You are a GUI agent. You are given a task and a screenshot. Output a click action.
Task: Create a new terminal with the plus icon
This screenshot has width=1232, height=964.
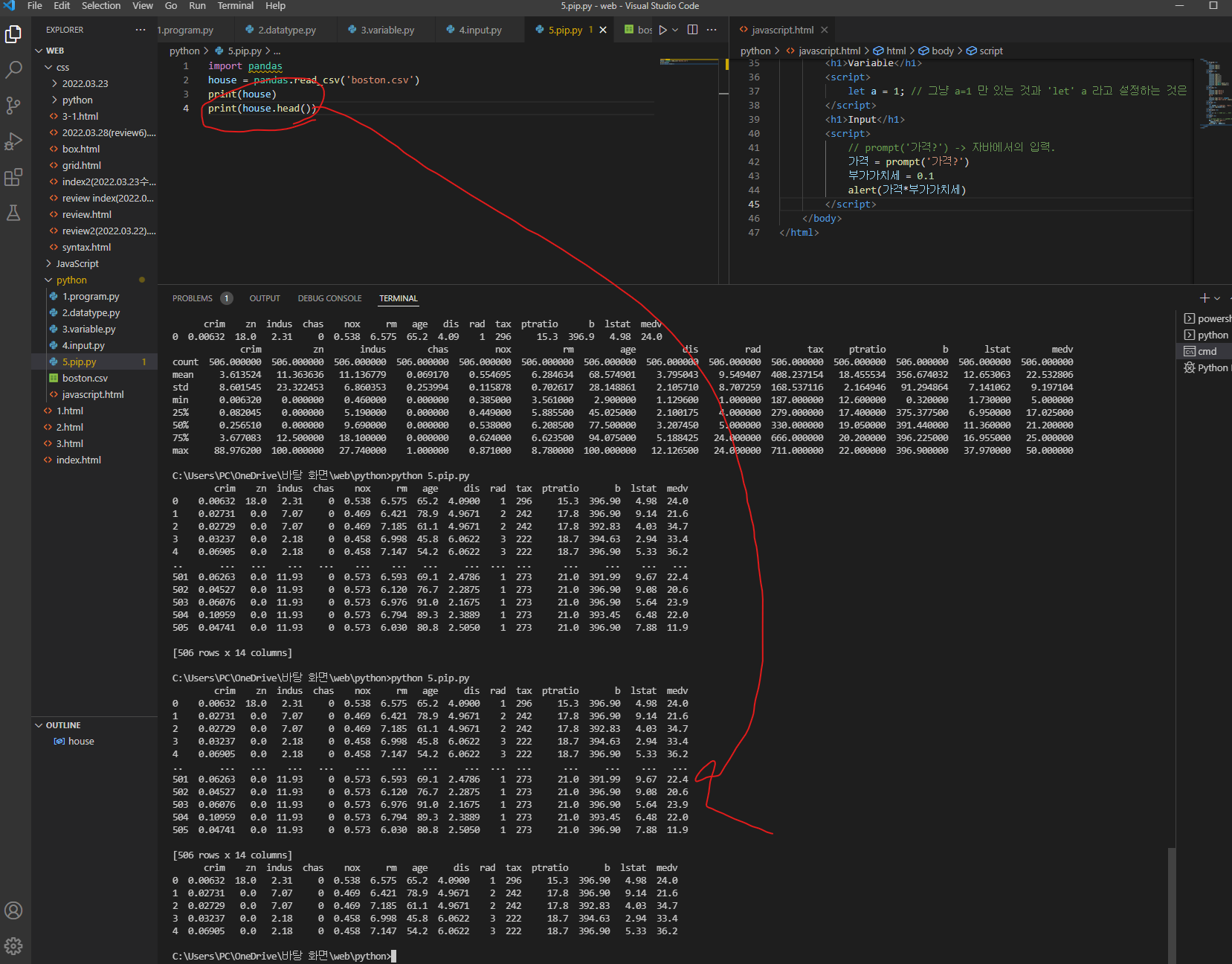click(x=1204, y=298)
